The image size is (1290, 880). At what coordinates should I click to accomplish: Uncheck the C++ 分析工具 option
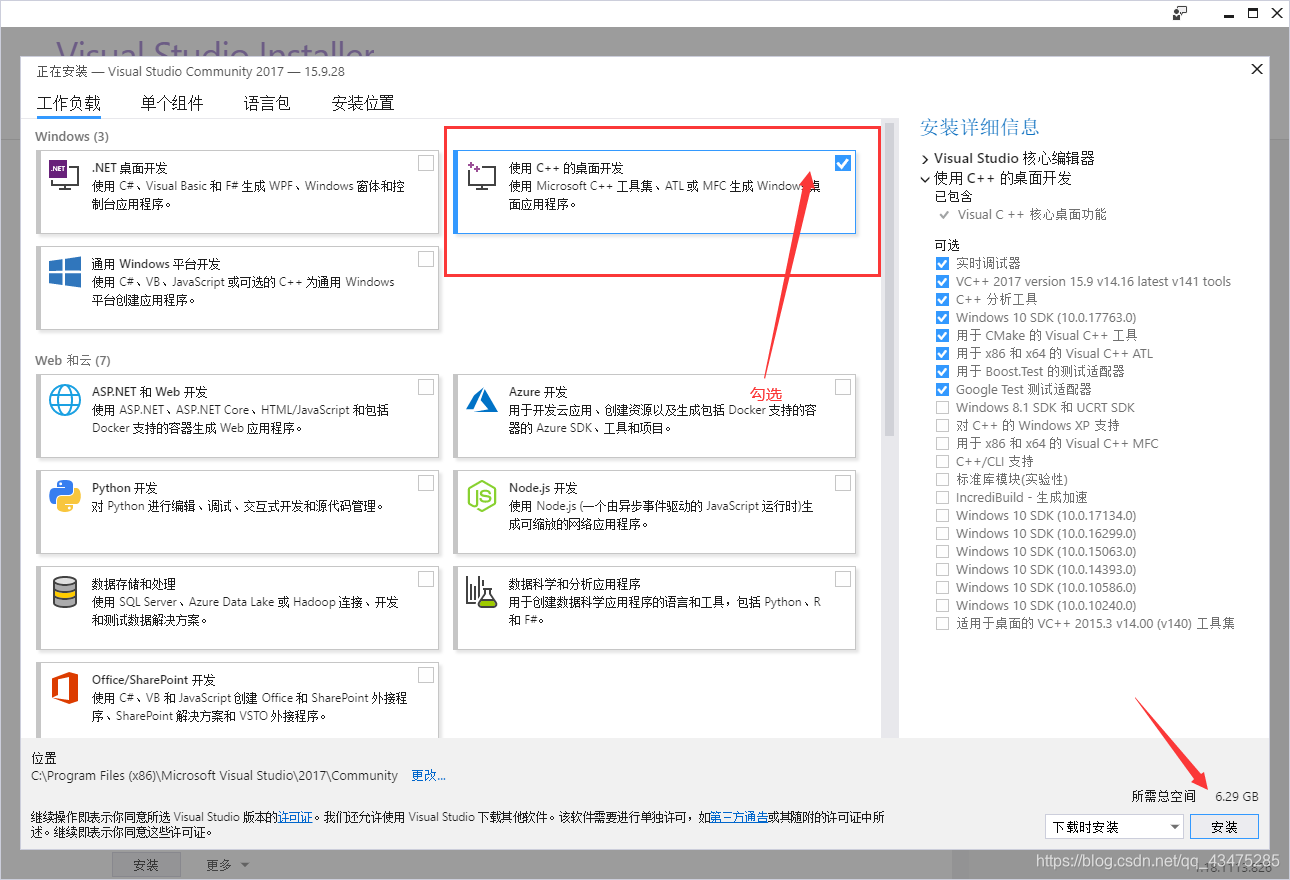pos(942,299)
